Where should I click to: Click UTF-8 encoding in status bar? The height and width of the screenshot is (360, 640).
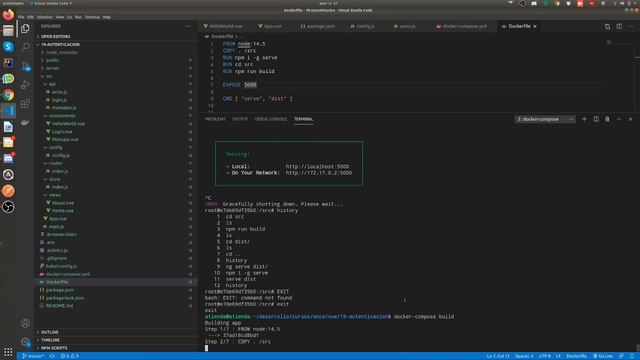coord(544,356)
